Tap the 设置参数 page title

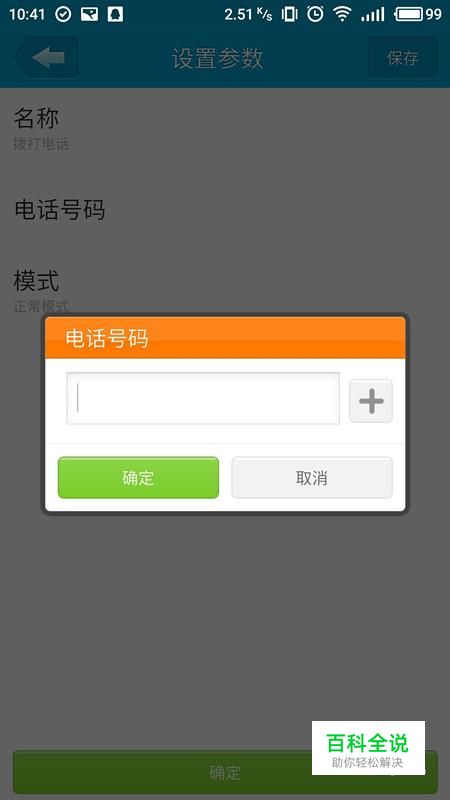click(217, 58)
